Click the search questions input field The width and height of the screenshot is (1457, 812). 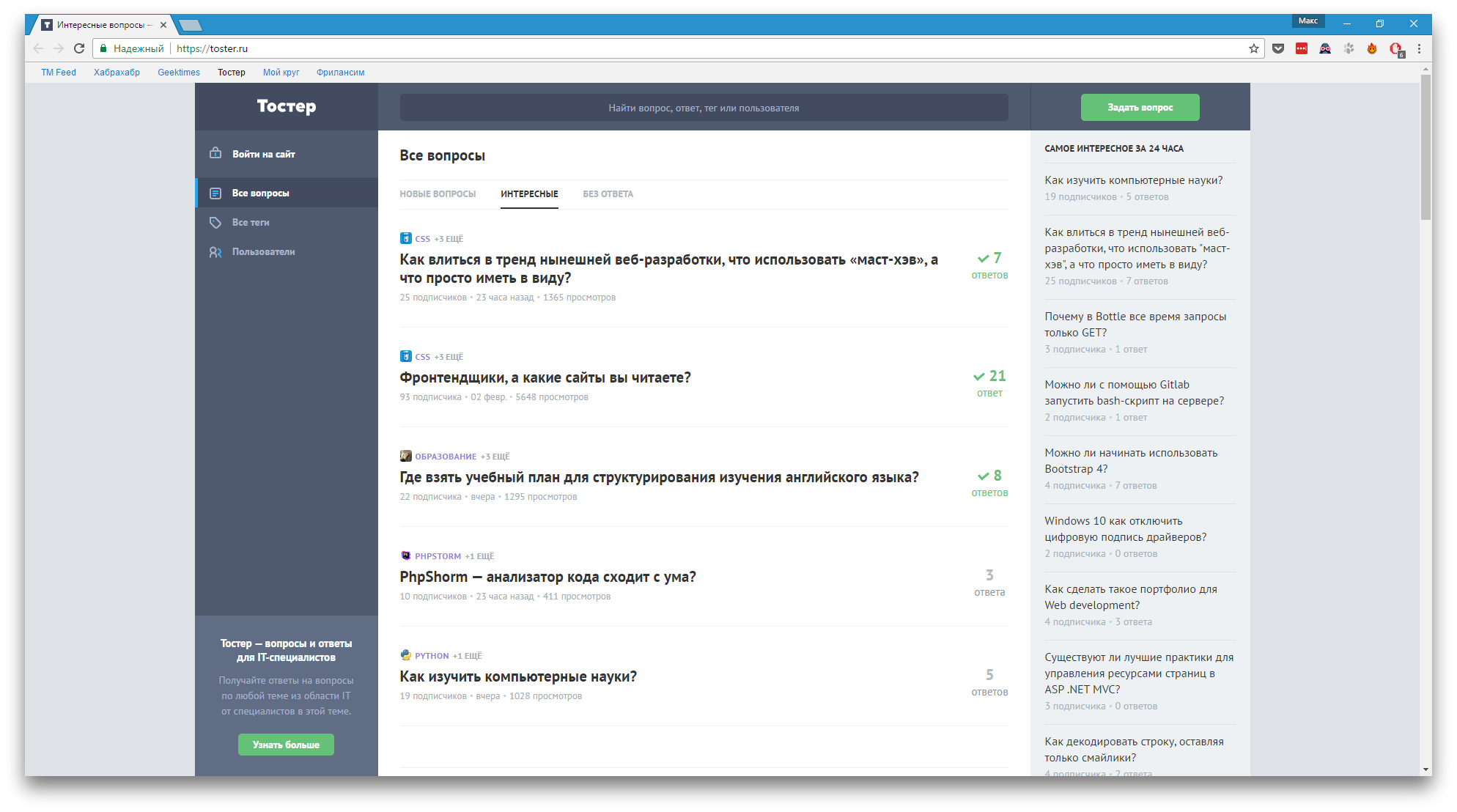coord(703,108)
